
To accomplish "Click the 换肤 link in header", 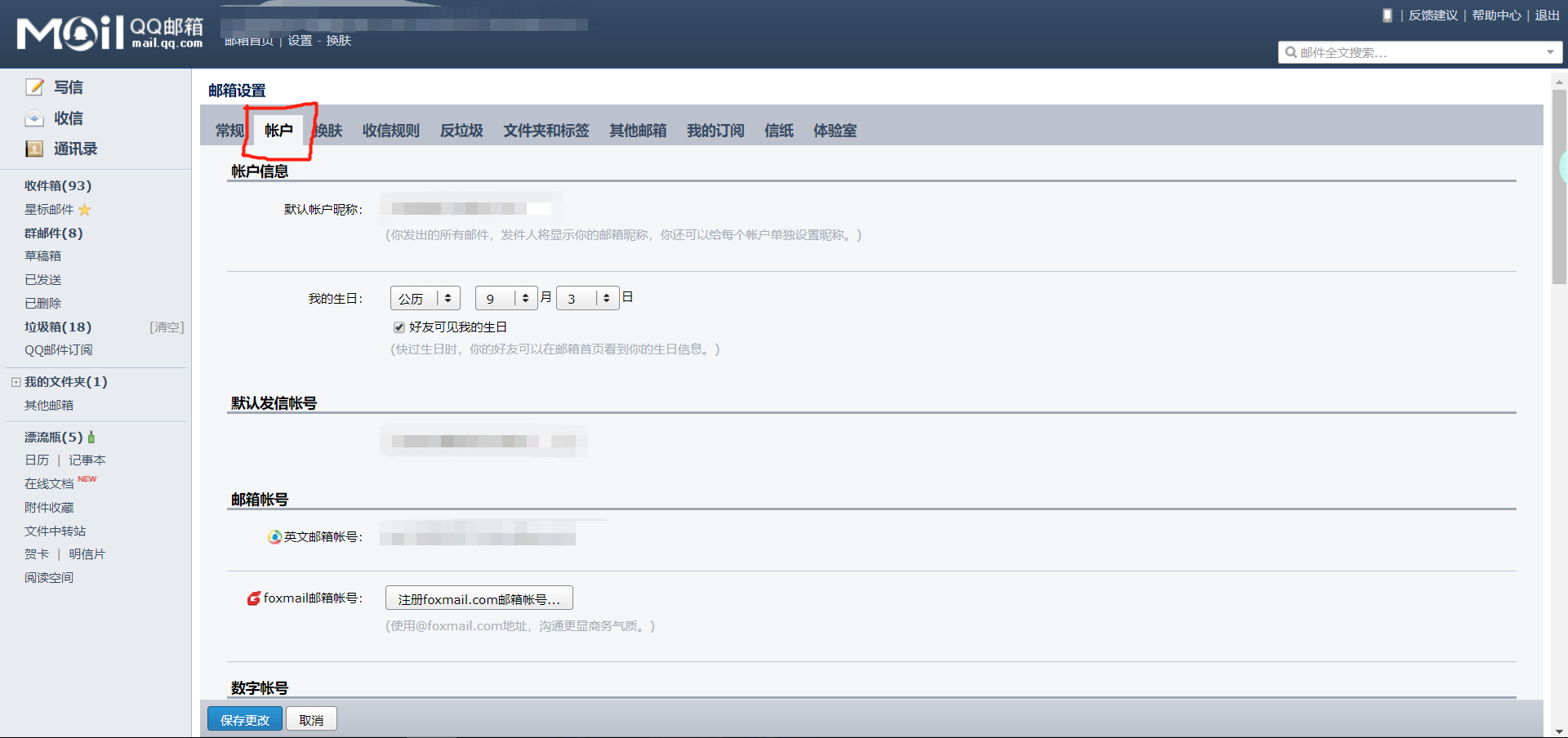I will pyautogui.click(x=339, y=41).
